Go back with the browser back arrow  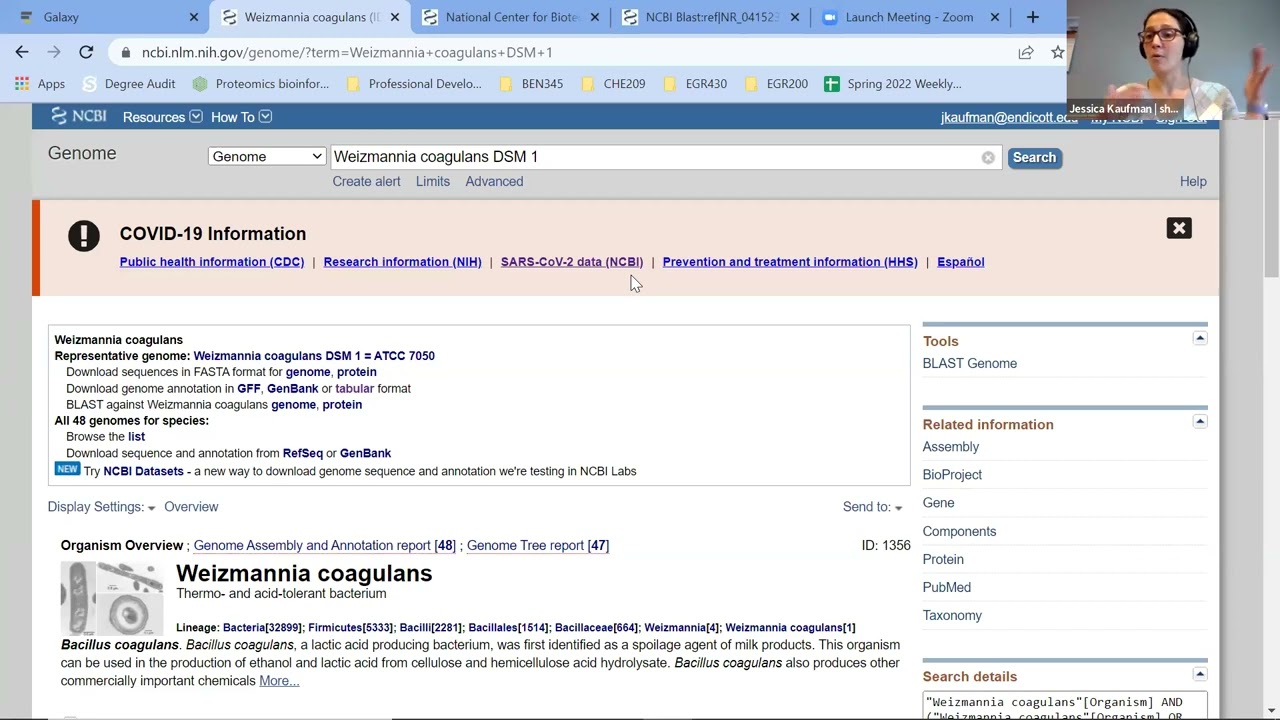click(22, 52)
